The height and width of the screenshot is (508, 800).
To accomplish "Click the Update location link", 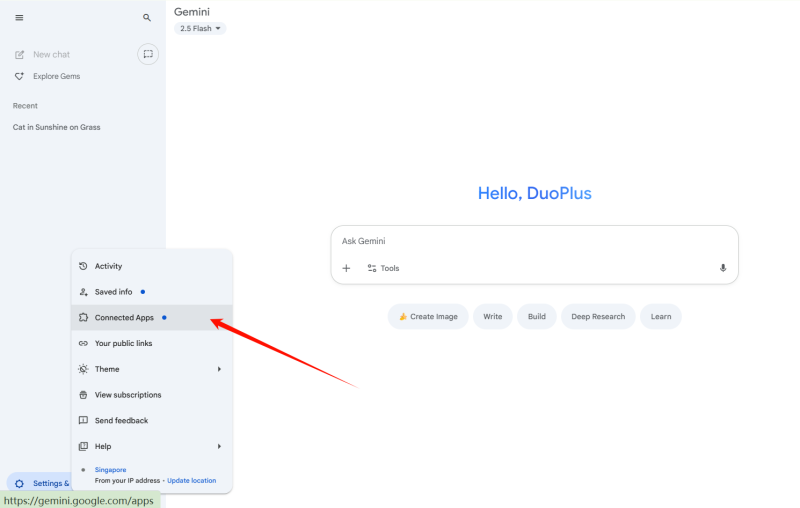I will [191, 481].
